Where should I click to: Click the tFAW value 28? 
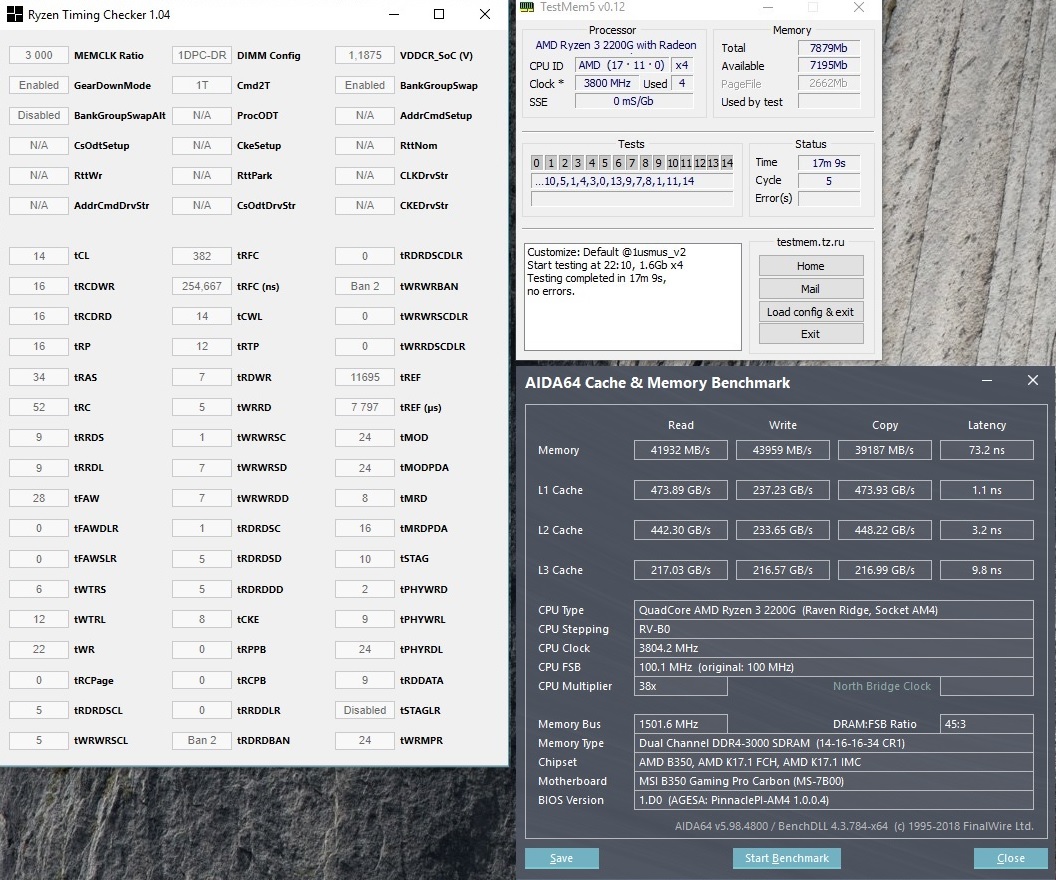coord(39,498)
